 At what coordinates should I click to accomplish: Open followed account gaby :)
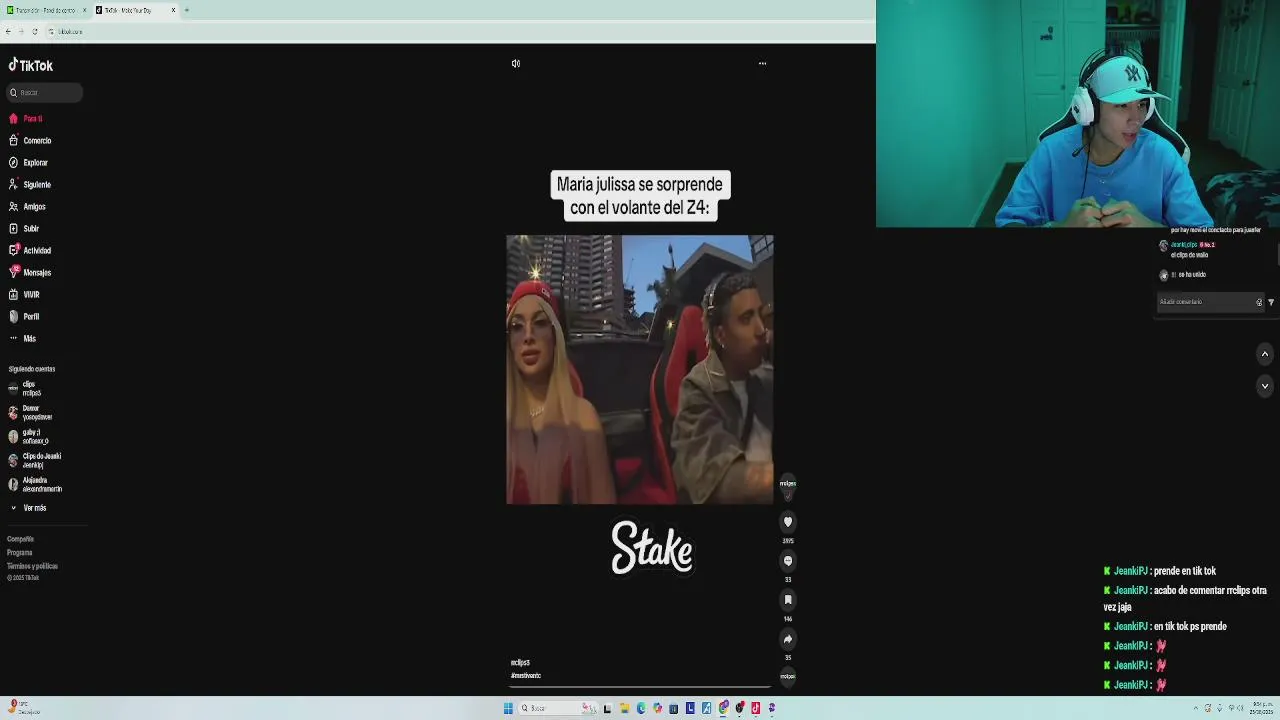28,436
